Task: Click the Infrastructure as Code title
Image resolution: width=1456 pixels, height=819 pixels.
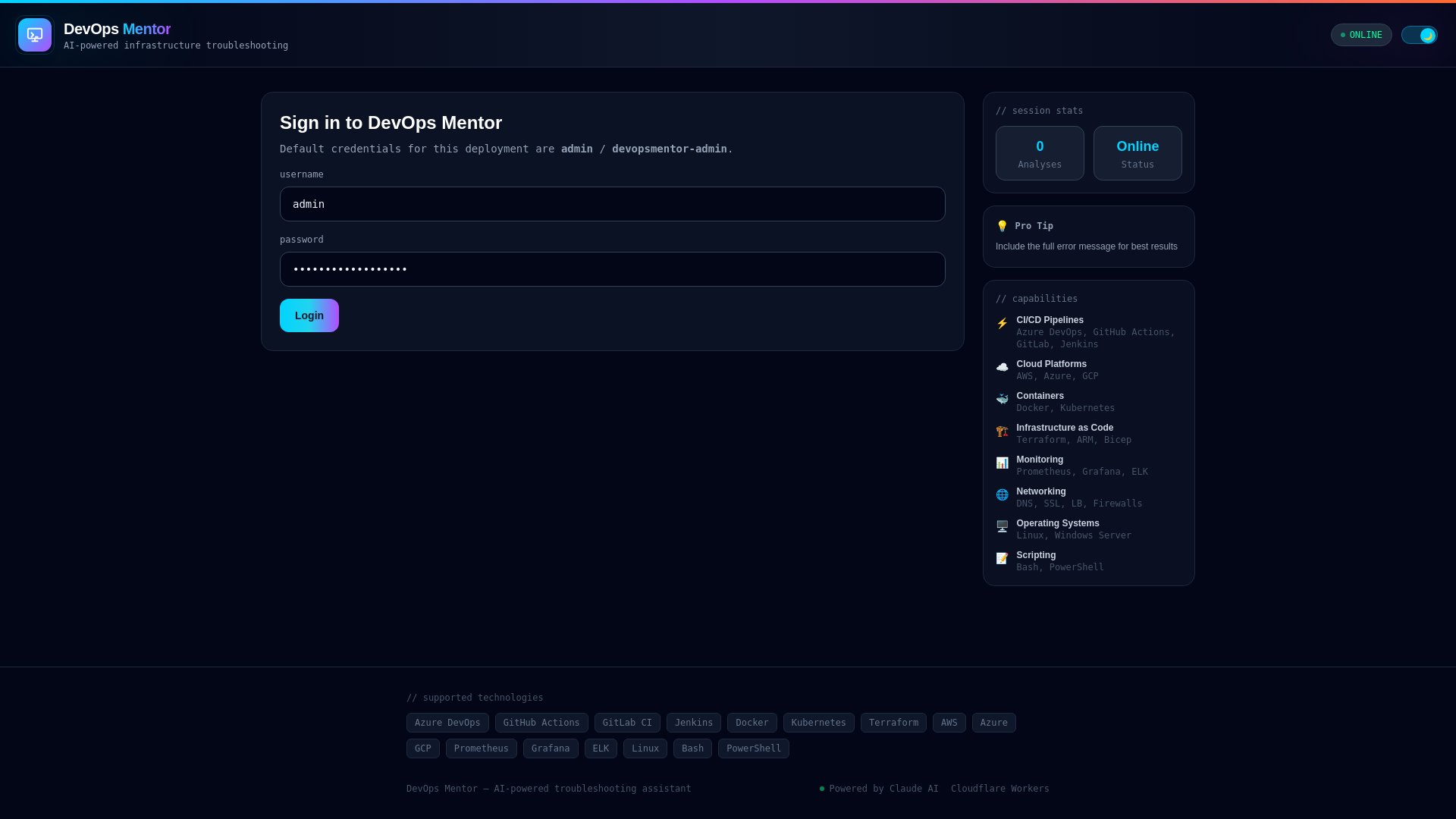Action: [1065, 428]
